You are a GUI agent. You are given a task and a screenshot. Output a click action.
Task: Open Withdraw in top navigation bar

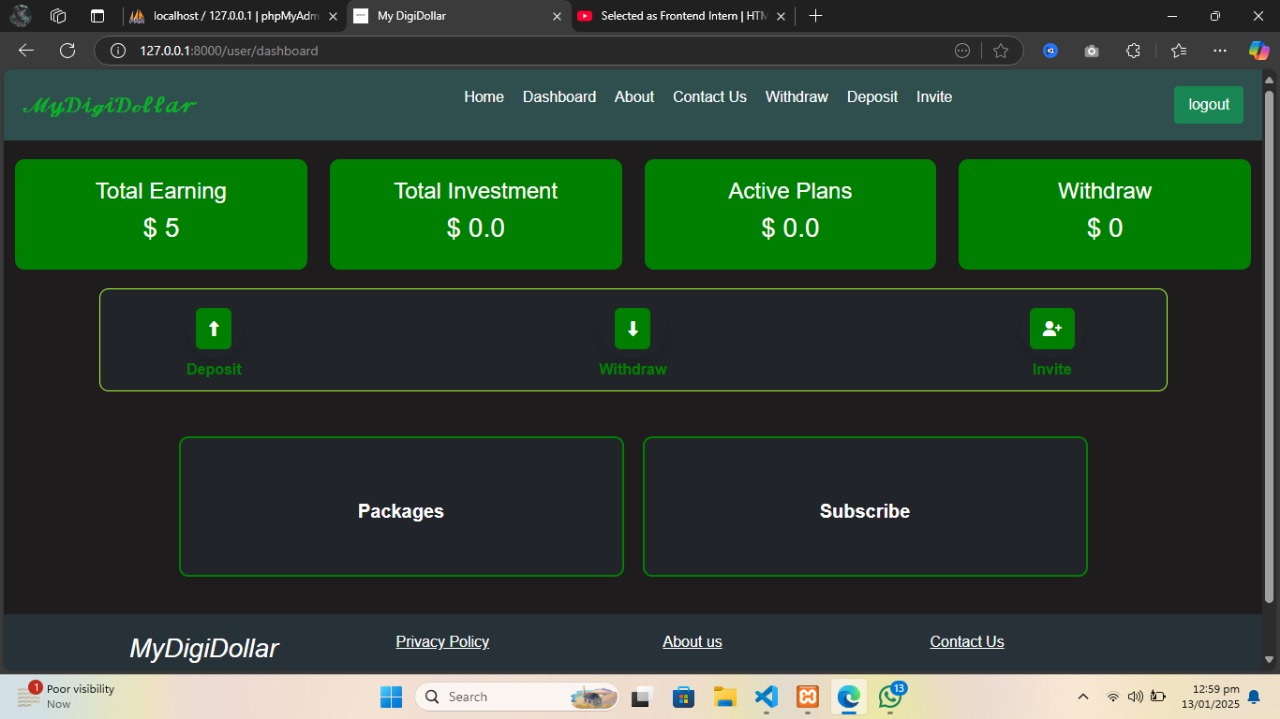tap(797, 97)
